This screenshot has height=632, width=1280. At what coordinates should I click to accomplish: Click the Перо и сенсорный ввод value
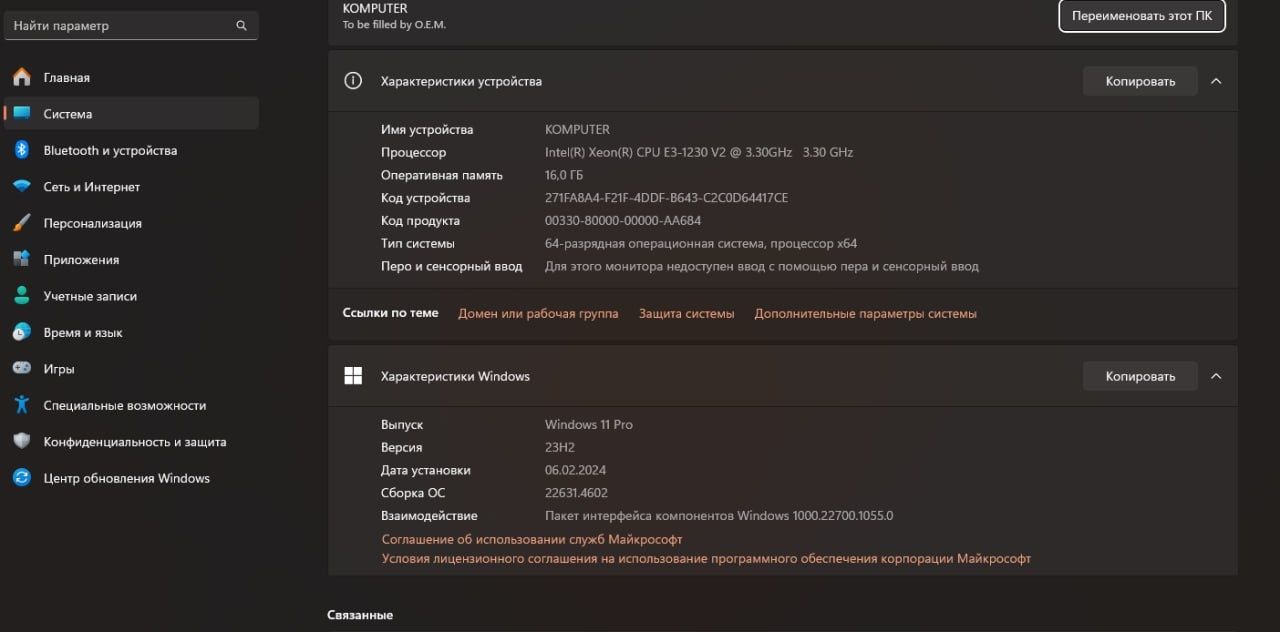(x=762, y=266)
